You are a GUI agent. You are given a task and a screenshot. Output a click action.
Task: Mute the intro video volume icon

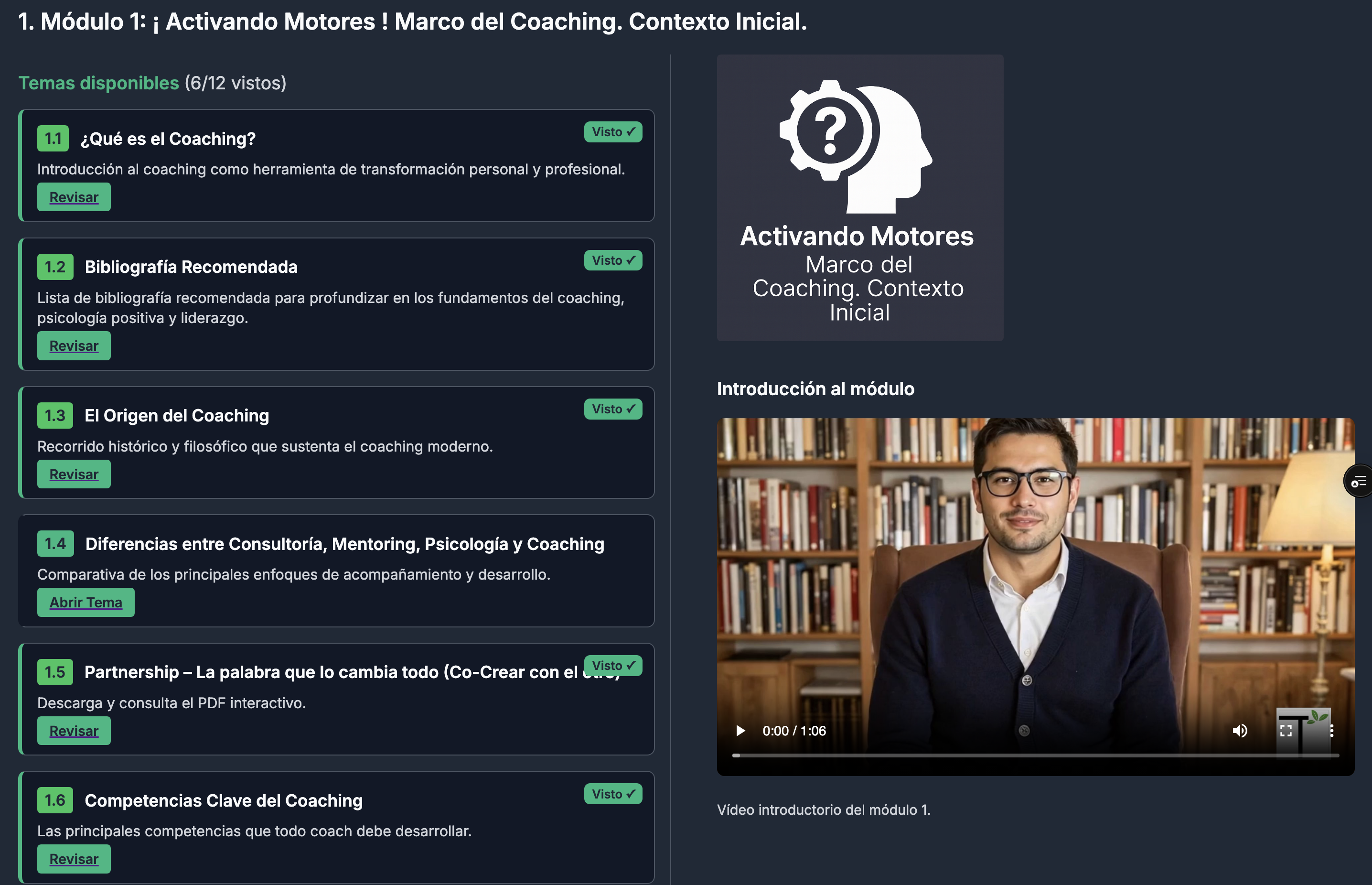pyautogui.click(x=1239, y=731)
